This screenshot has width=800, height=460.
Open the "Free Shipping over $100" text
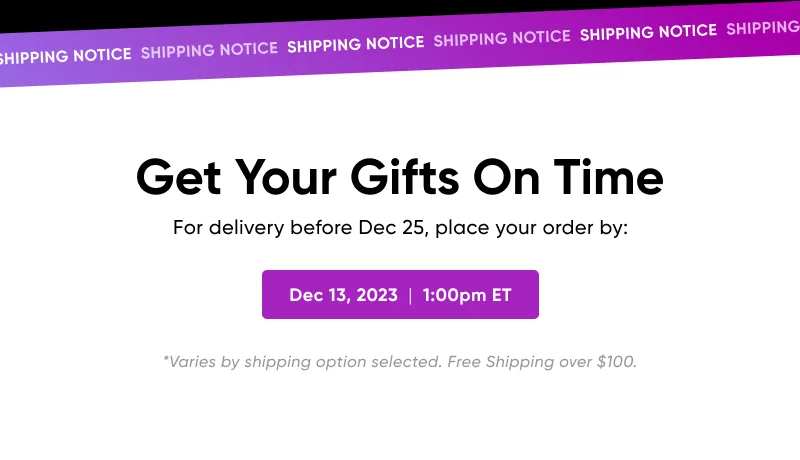(541, 362)
